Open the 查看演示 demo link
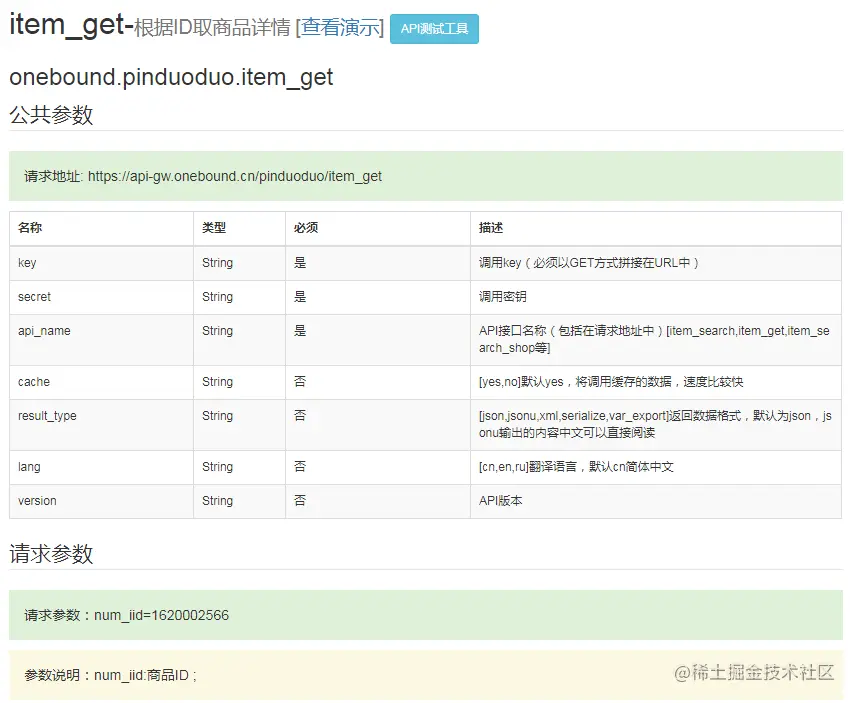Image resolution: width=855 pixels, height=703 pixels. point(340,27)
